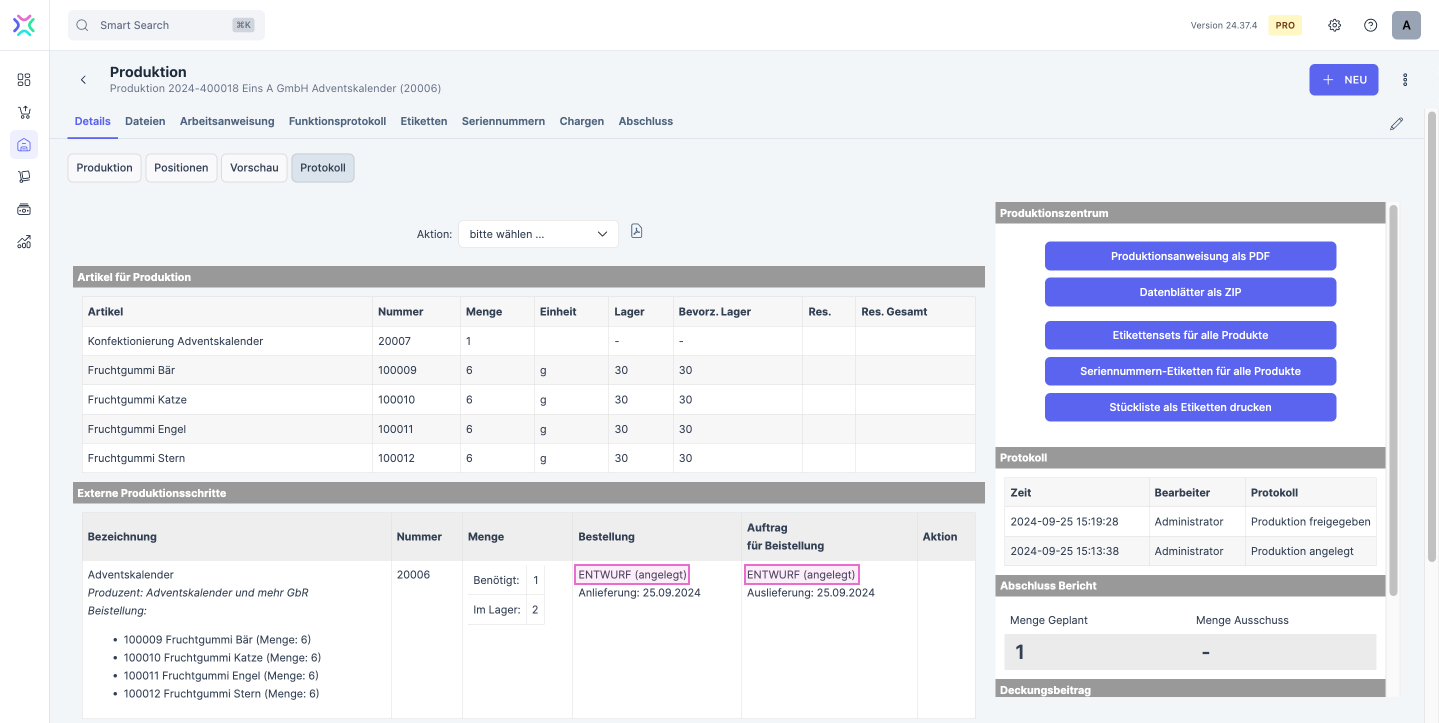This screenshot has height=723, width=1439.
Task: Open the user avatar 'A' menu
Action: pyautogui.click(x=1406, y=25)
